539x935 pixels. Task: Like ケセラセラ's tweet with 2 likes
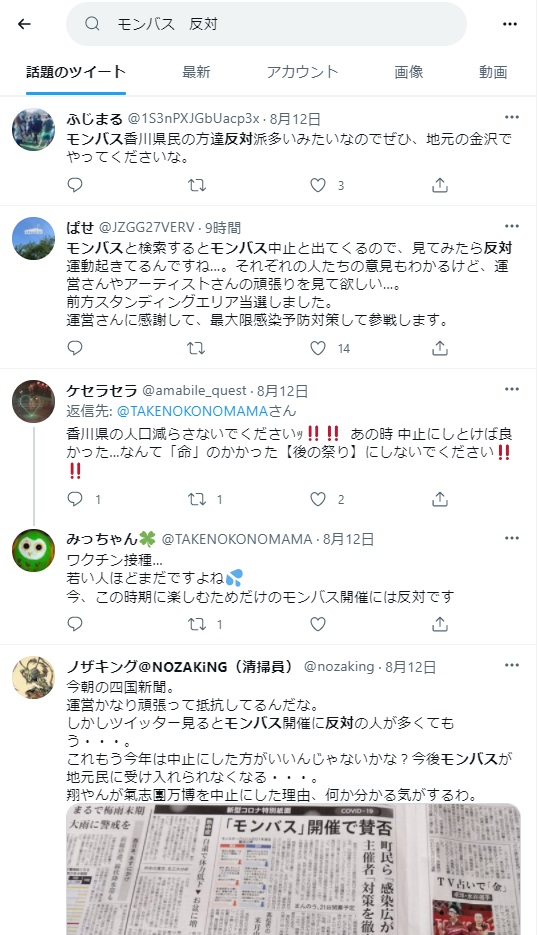point(318,499)
